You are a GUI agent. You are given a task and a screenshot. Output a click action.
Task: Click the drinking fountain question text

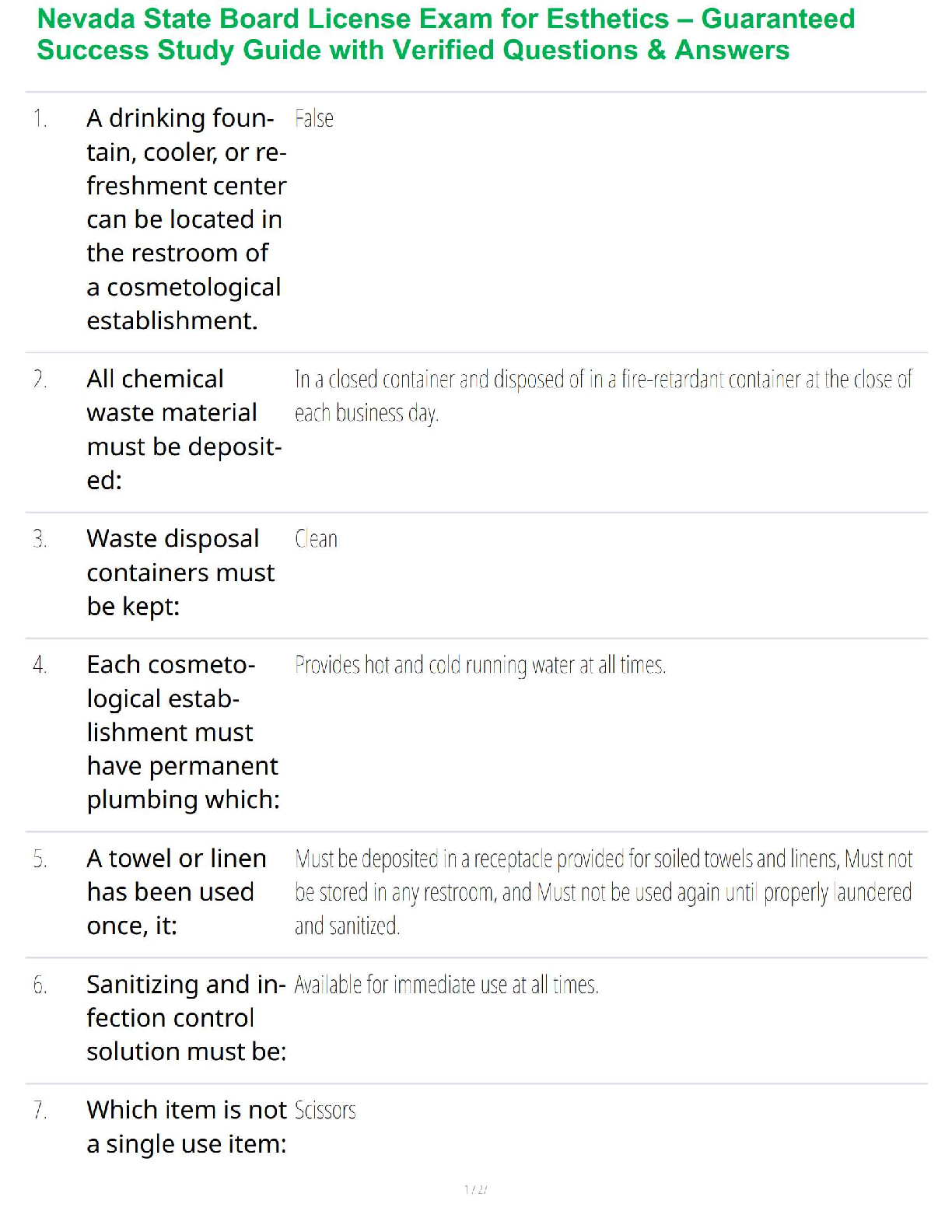coord(186,219)
